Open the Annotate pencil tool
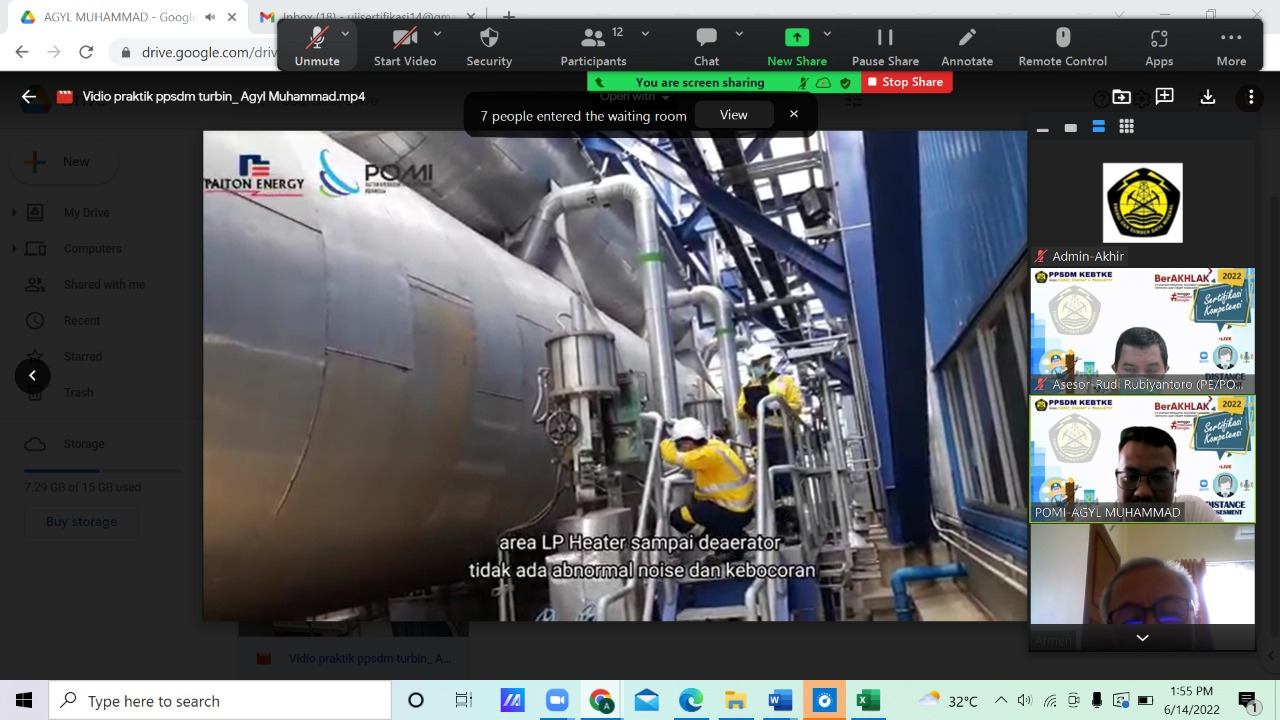 [x=966, y=46]
